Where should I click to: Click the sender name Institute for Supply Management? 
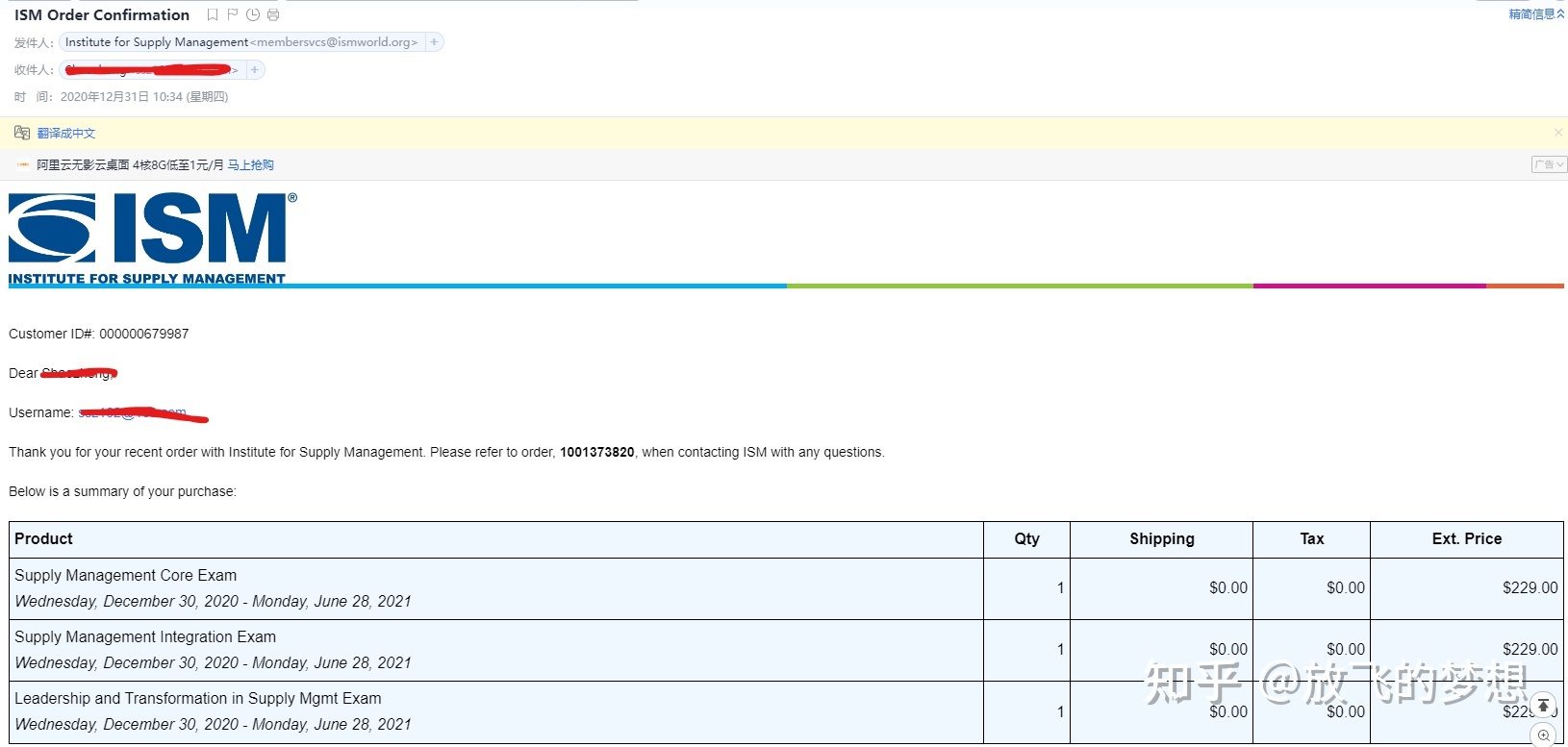point(156,42)
